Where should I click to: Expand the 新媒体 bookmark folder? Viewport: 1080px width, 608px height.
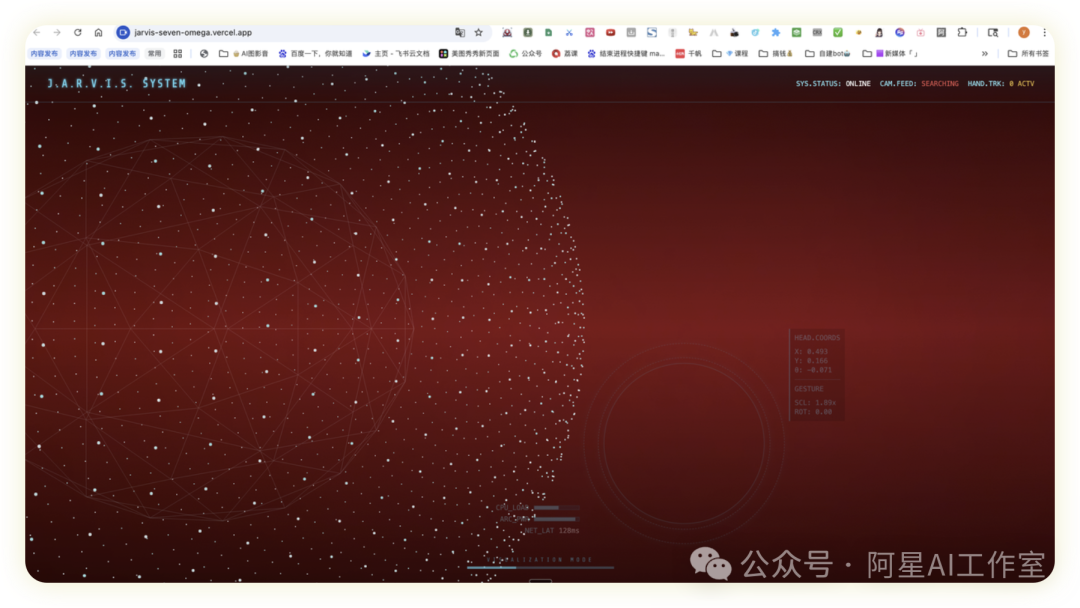(x=891, y=54)
